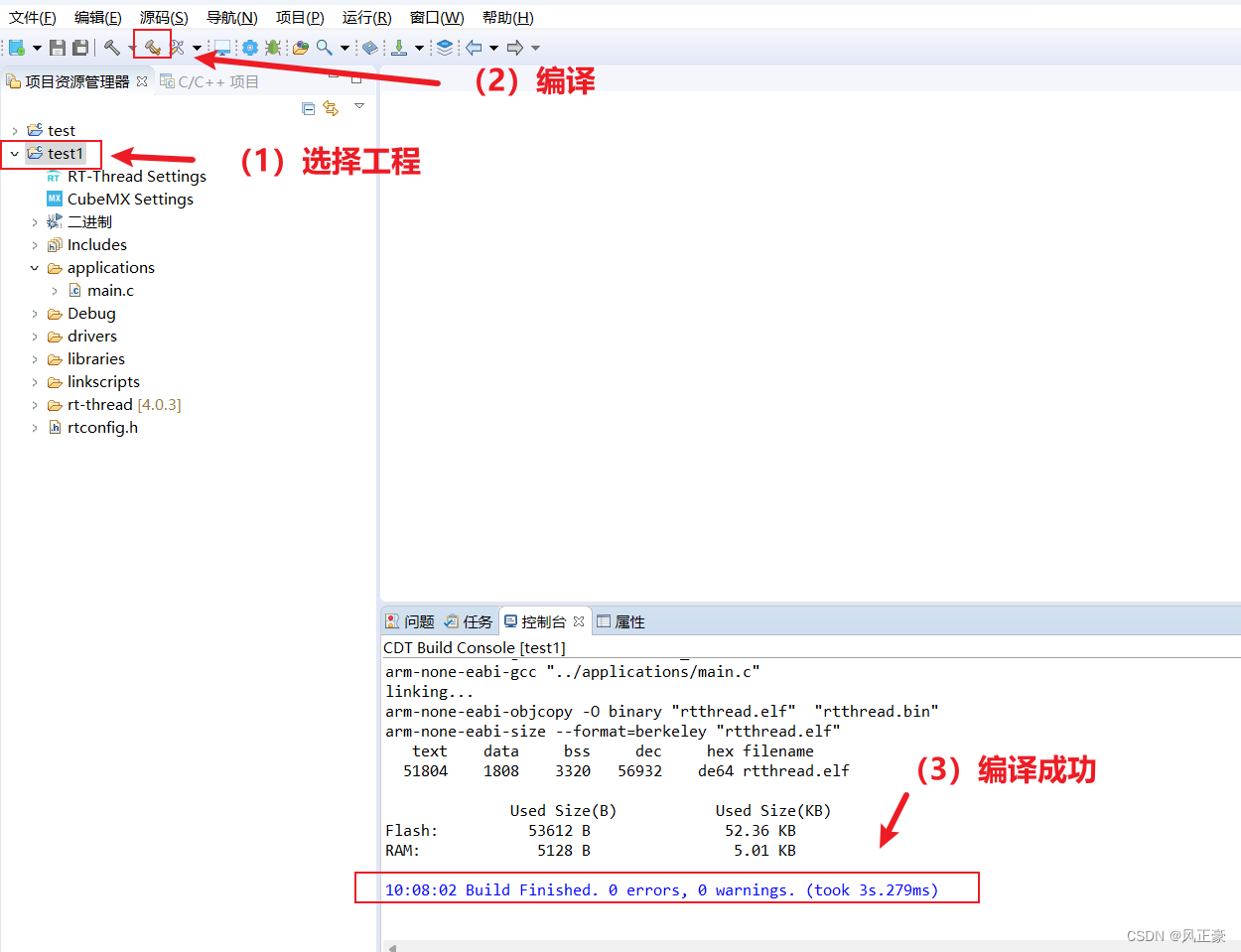
Task: Collapse all nodes using the collapse-all icon
Action: pos(308,108)
